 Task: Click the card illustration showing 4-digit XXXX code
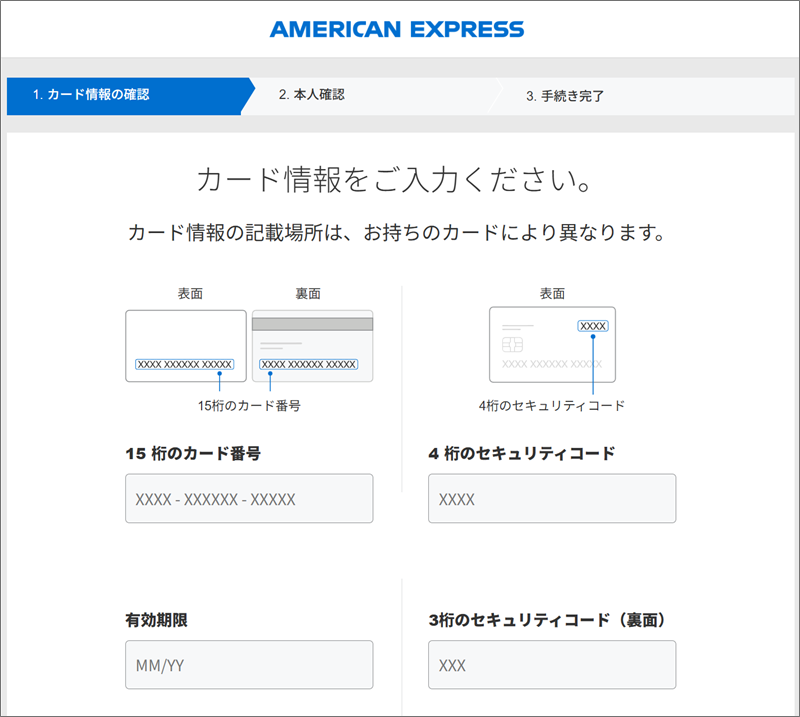point(553,344)
